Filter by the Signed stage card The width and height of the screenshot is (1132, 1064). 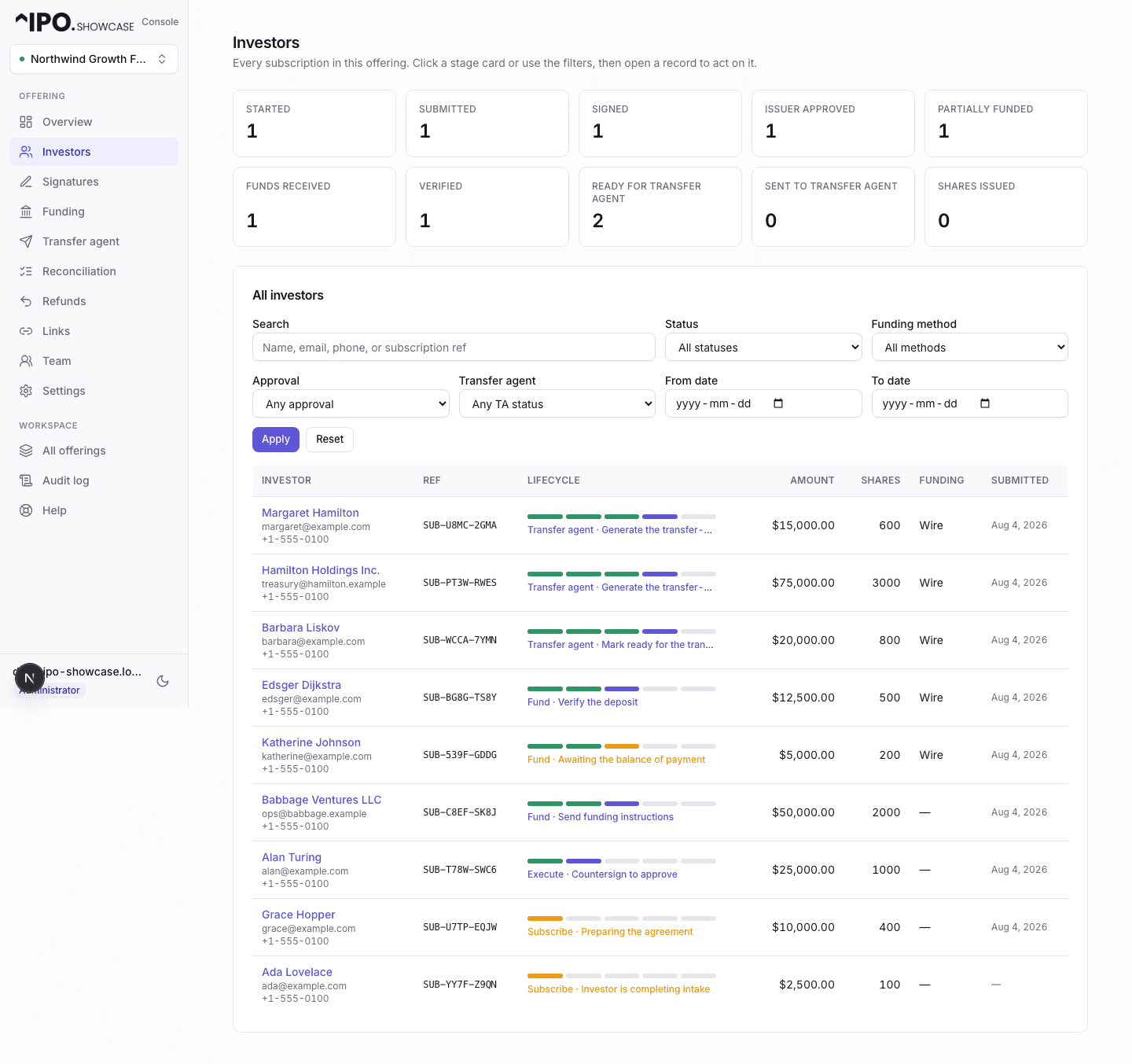point(660,123)
